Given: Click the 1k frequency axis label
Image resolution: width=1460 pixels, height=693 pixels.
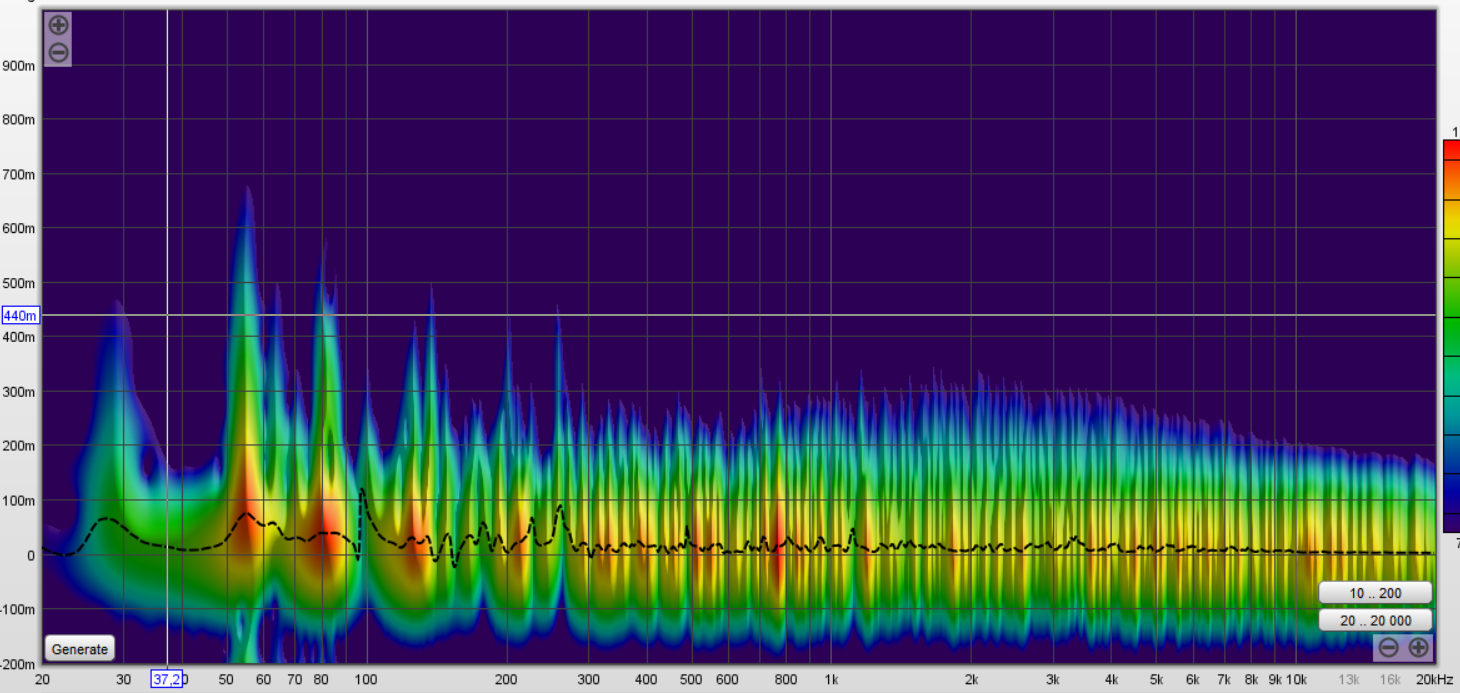Looking at the screenshot, I should [832, 680].
